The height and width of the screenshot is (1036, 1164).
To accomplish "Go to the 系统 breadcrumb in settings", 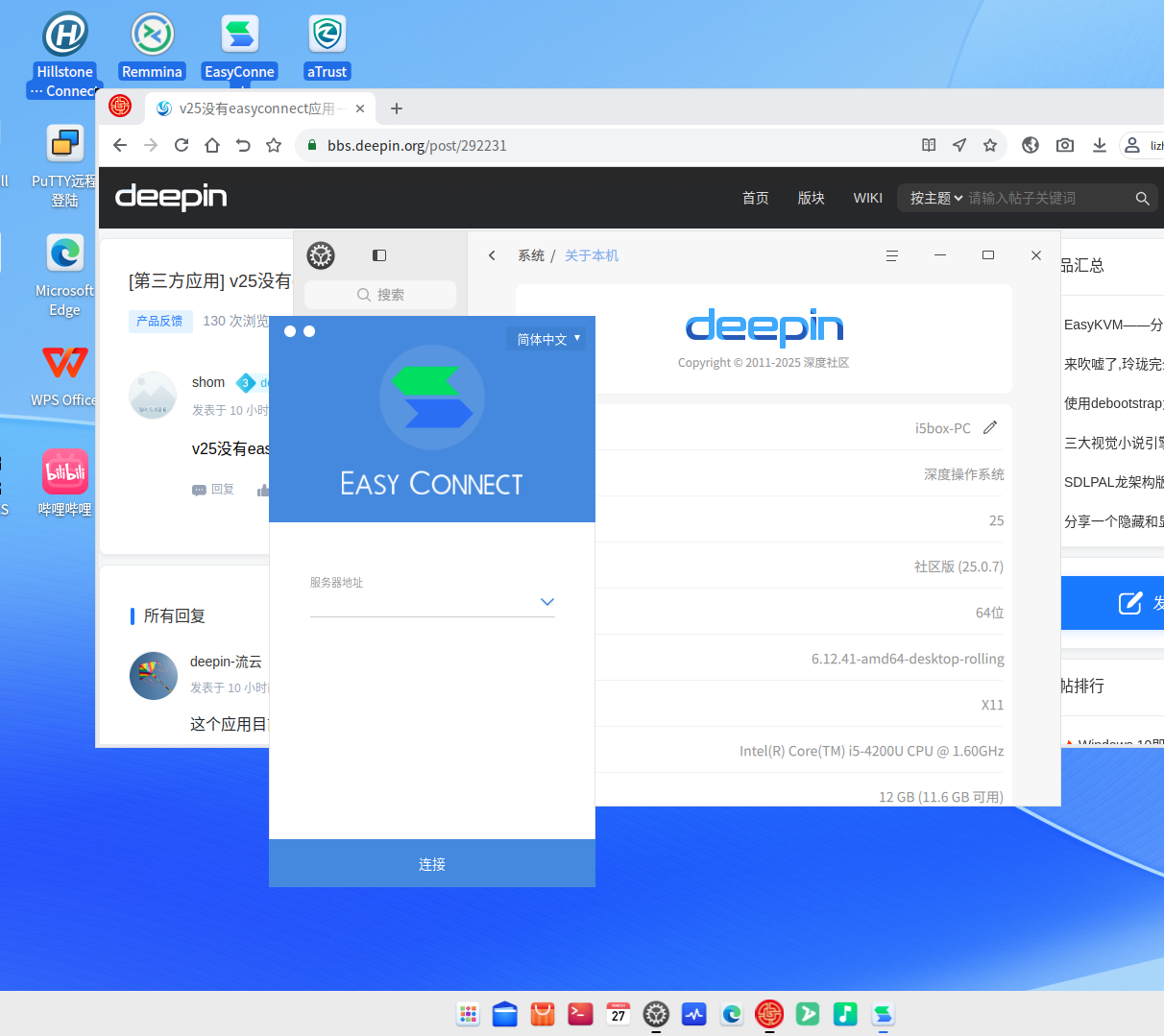I will pyautogui.click(x=531, y=255).
